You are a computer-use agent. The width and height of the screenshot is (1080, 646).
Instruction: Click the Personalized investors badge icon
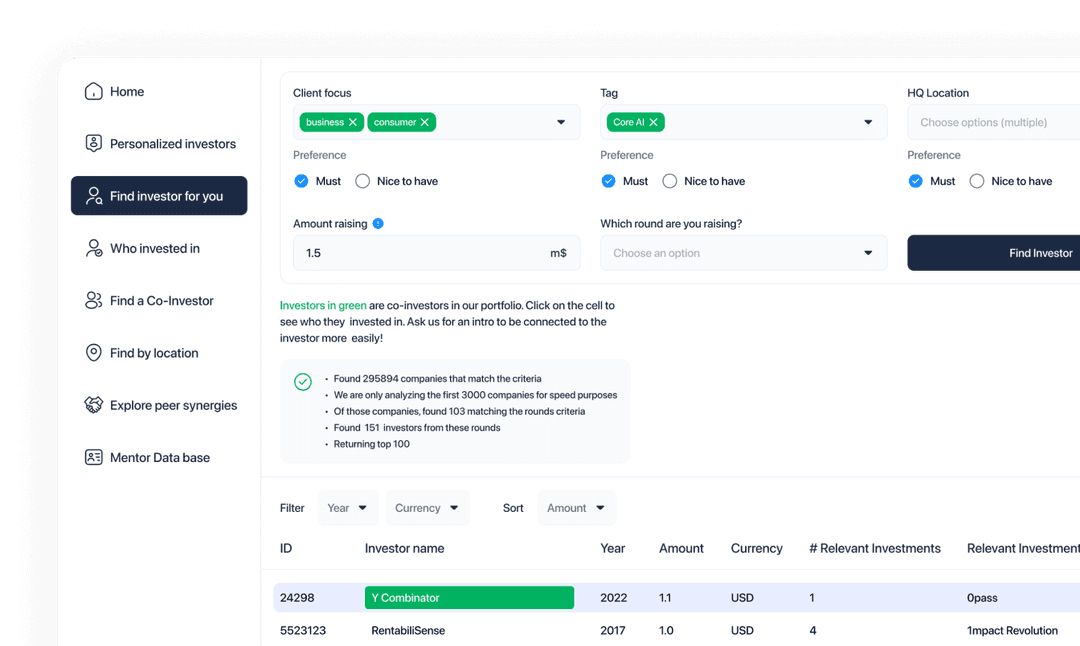(94, 144)
